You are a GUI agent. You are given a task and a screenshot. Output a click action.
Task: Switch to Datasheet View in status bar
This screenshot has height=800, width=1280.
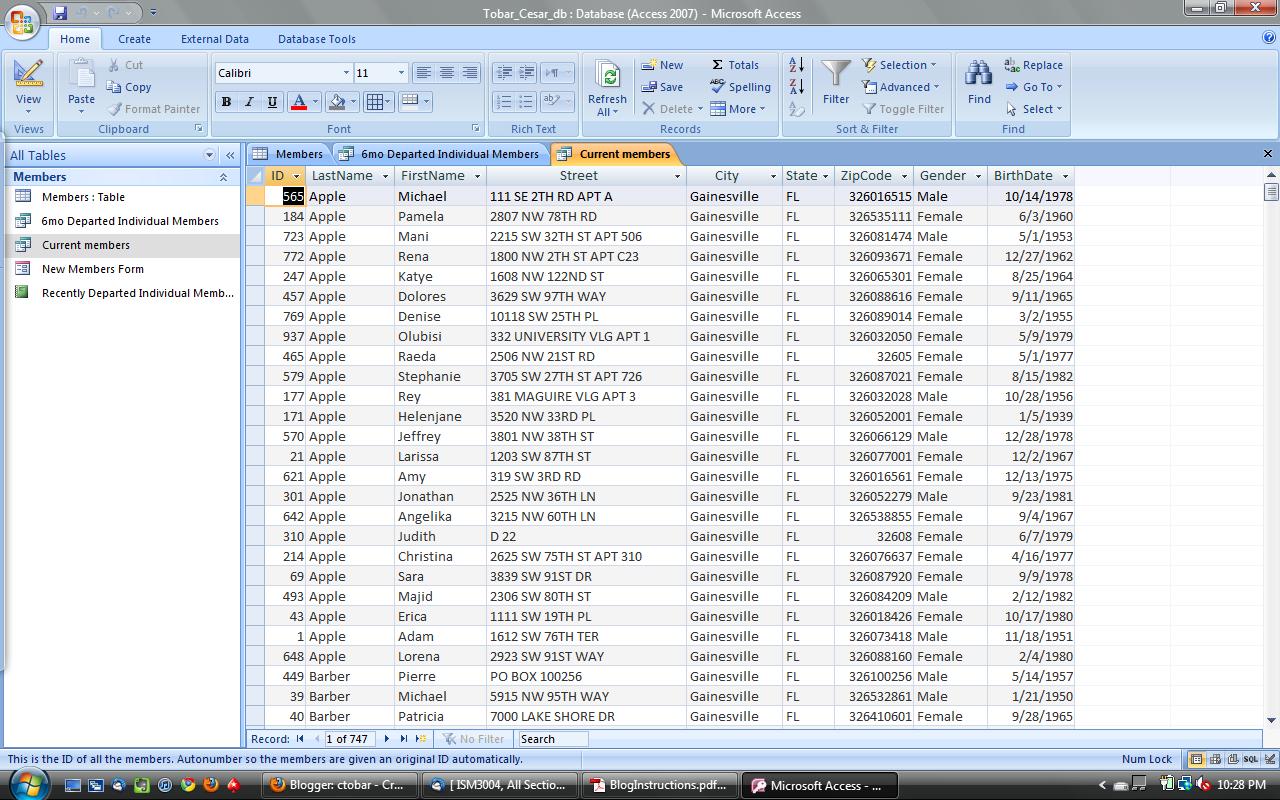1197,759
